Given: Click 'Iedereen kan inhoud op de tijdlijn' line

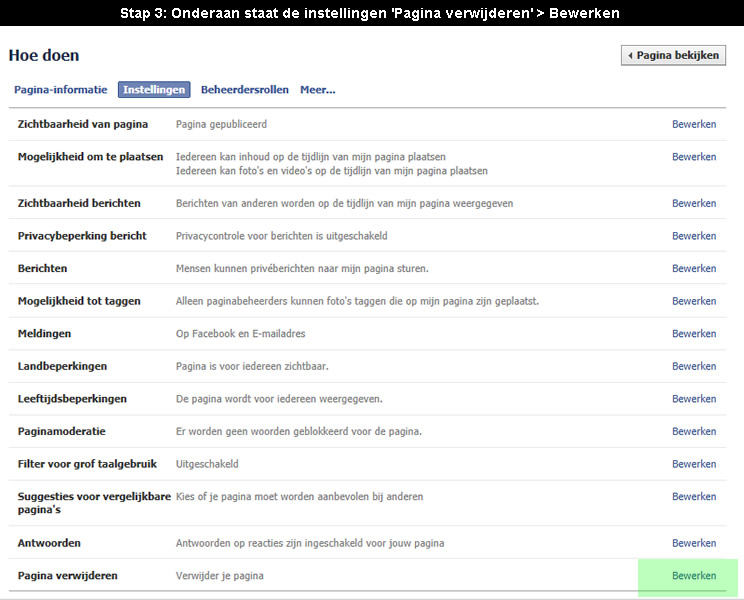Looking at the screenshot, I should pos(311,157).
